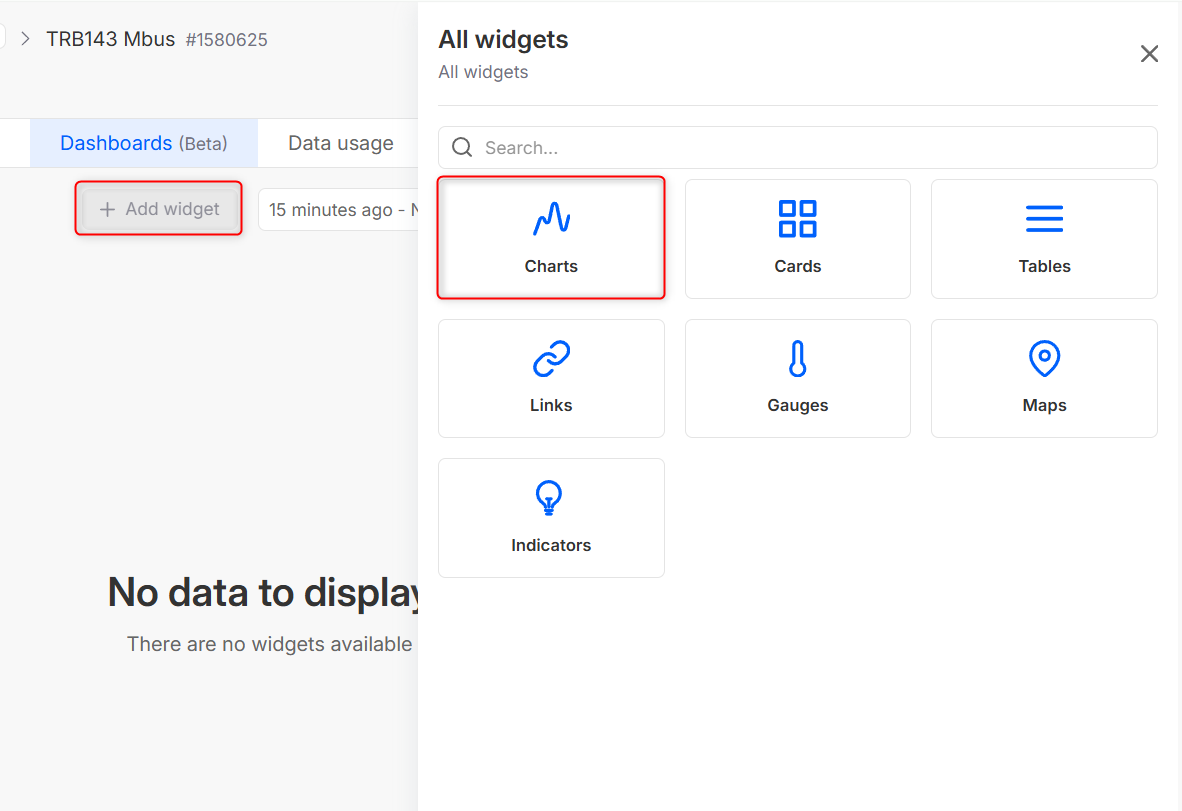1182x811 pixels.
Task: Close the All widgets panel
Action: 1149,54
